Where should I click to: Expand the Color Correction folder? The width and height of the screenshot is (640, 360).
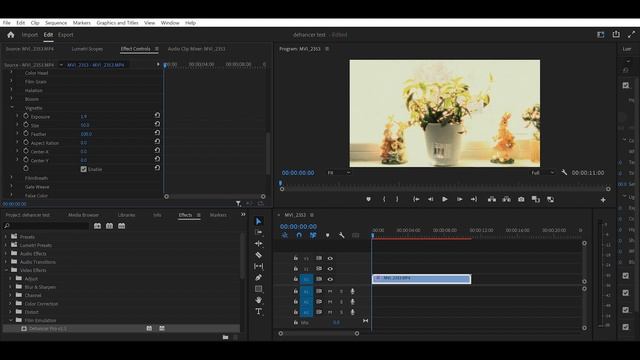coord(11,304)
